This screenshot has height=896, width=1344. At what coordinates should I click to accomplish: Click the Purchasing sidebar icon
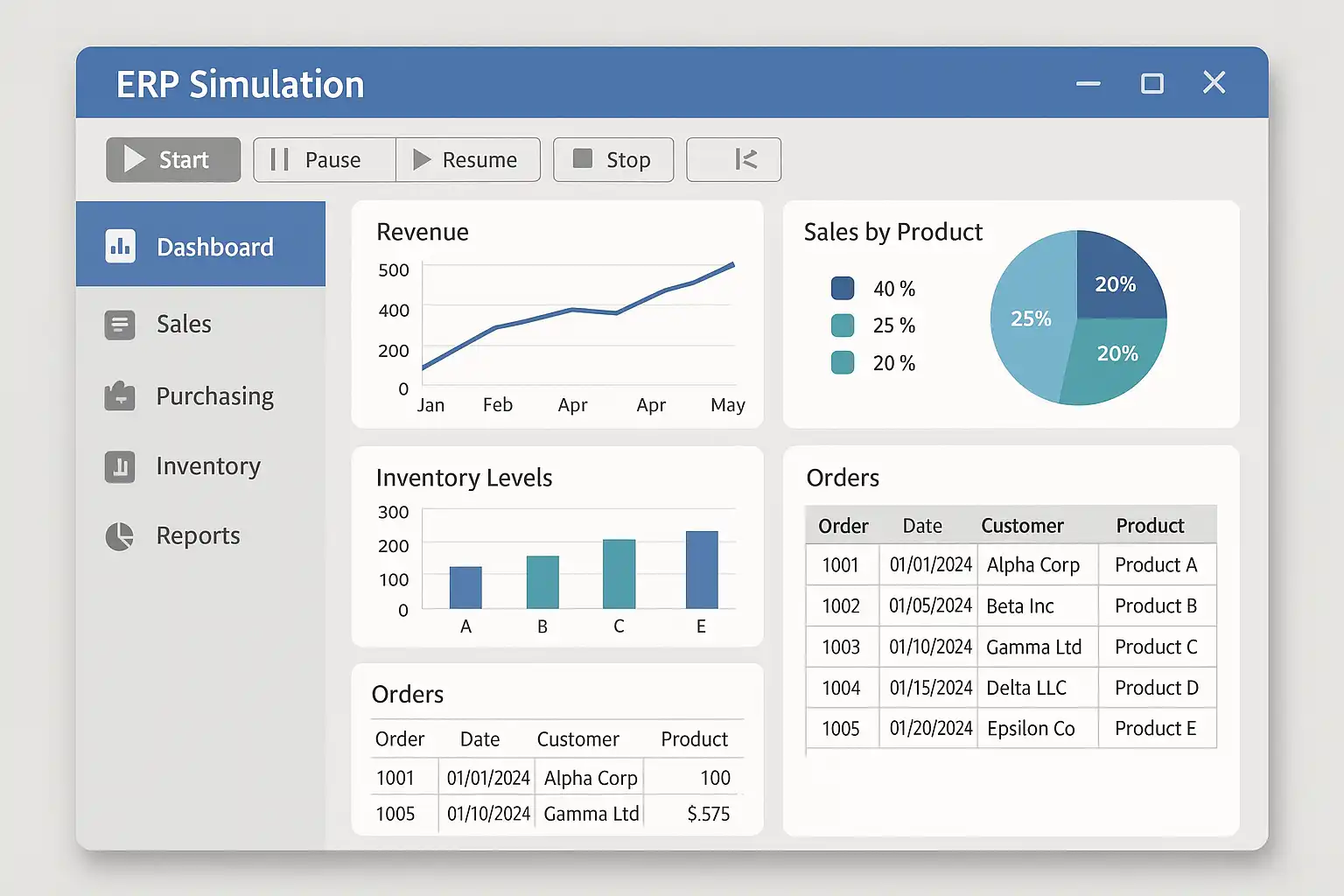point(120,396)
